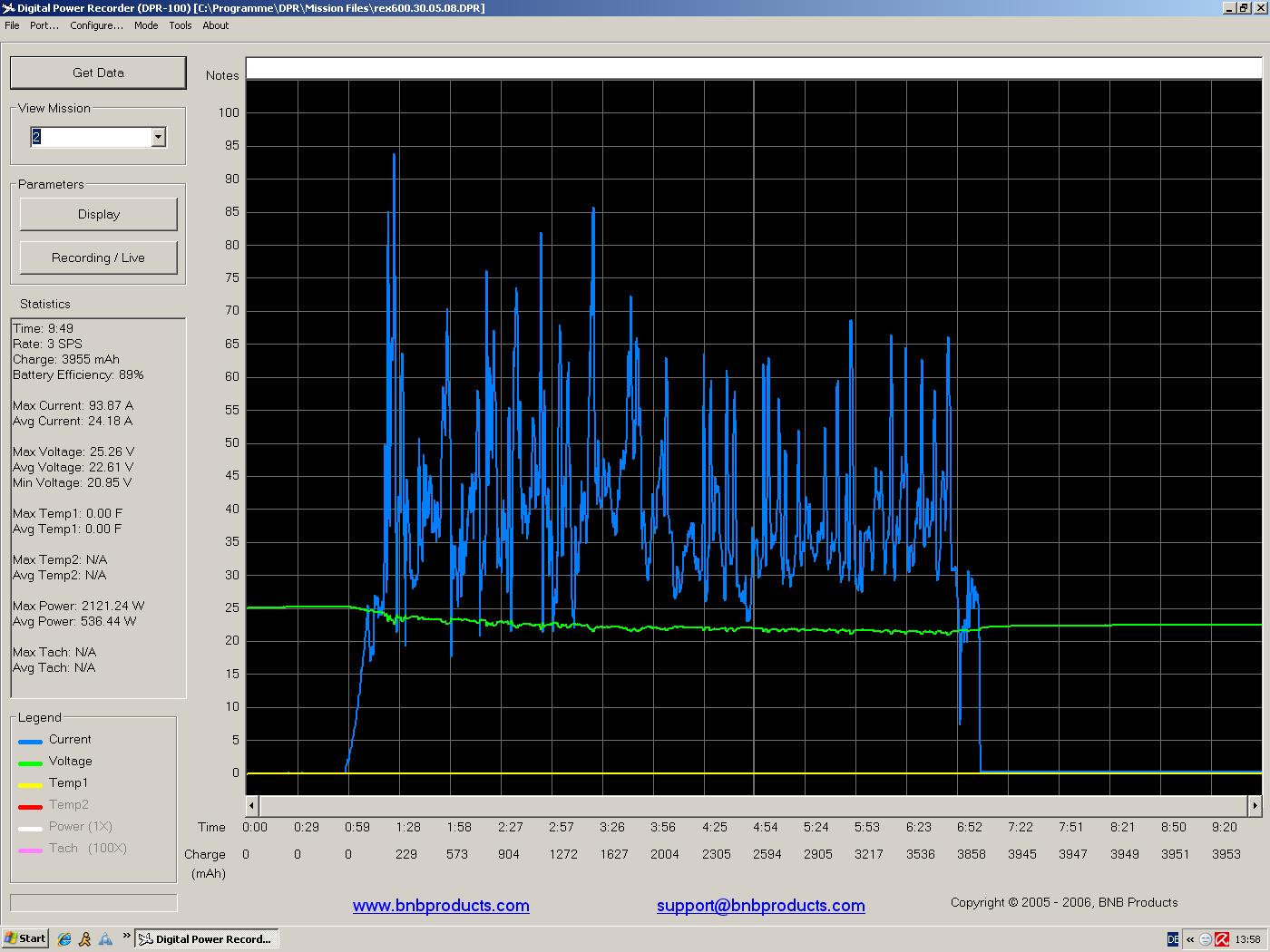The width and height of the screenshot is (1270, 952).
Task: Launch AIM running man icon
Action: pyautogui.click(x=85, y=939)
